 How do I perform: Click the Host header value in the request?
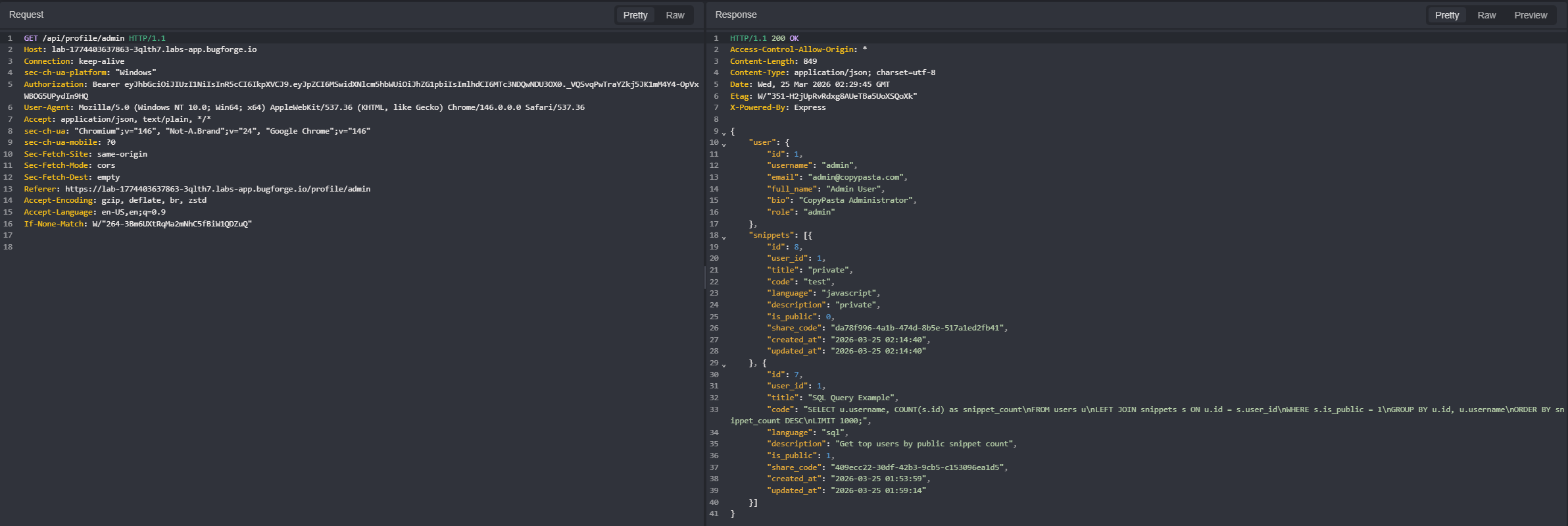click(155, 49)
